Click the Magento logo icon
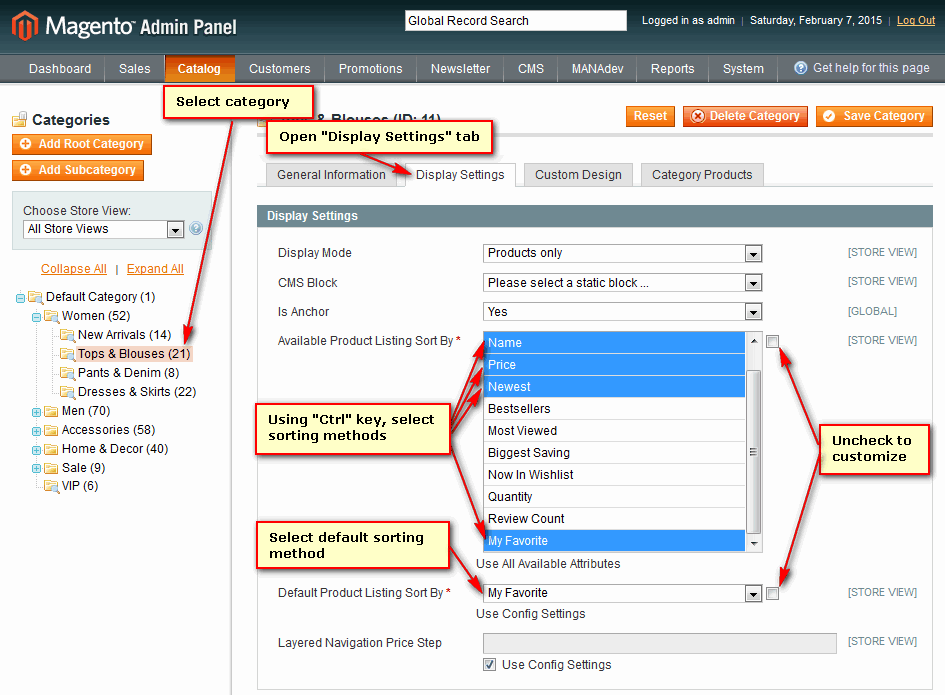This screenshot has height=695, width=945. (x=25, y=26)
